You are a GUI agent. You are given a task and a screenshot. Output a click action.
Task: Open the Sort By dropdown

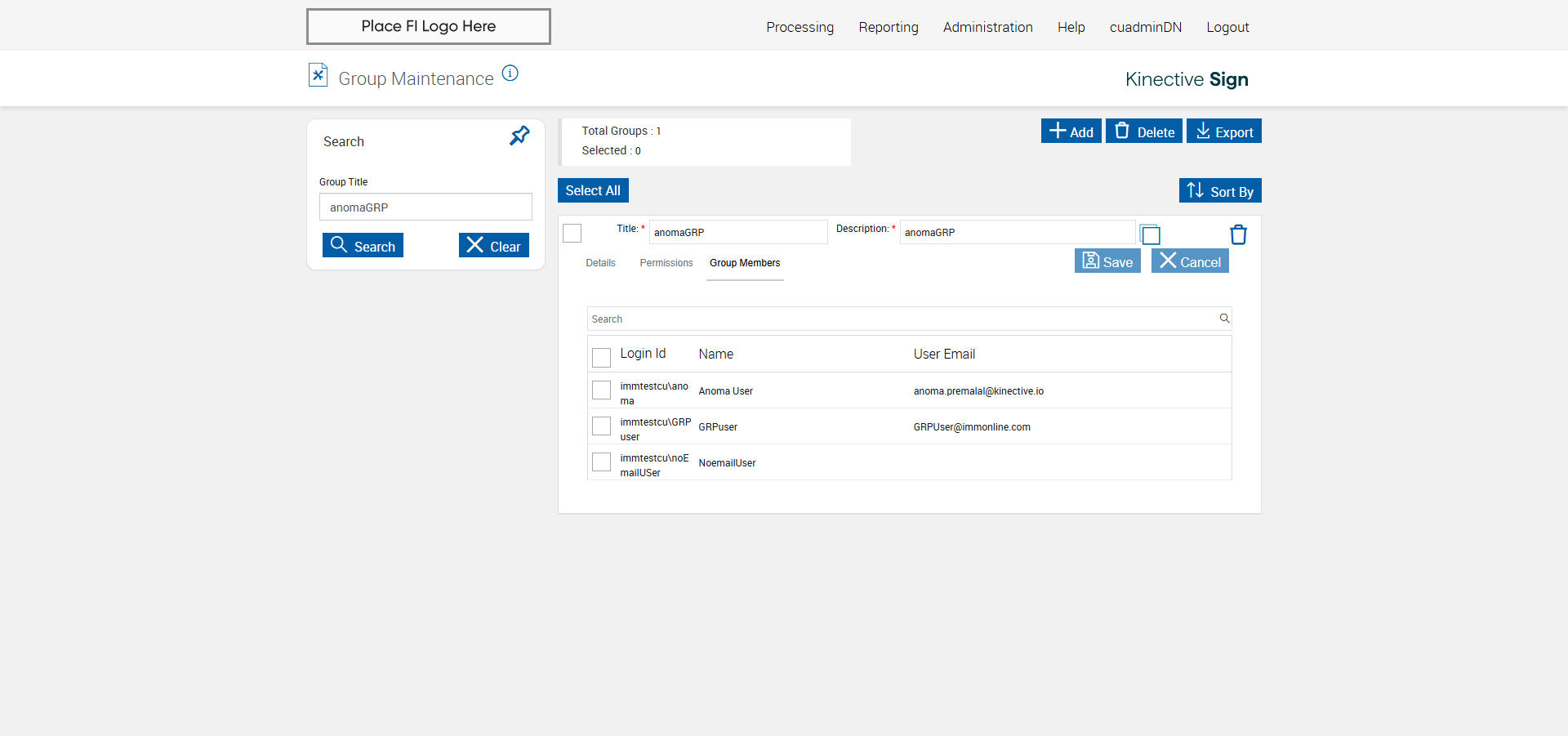1220,191
